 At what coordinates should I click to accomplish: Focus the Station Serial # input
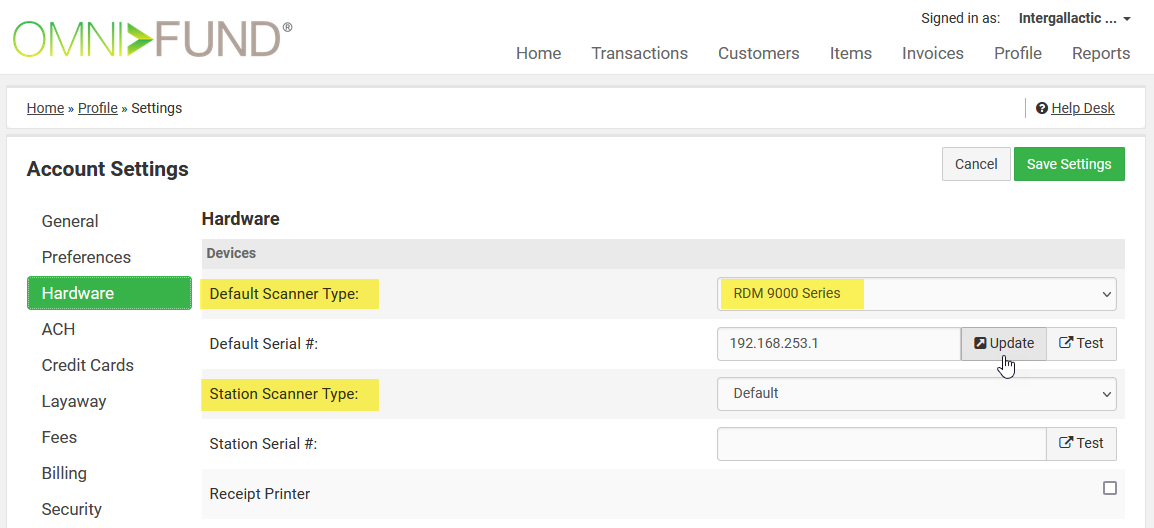tap(881, 443)
